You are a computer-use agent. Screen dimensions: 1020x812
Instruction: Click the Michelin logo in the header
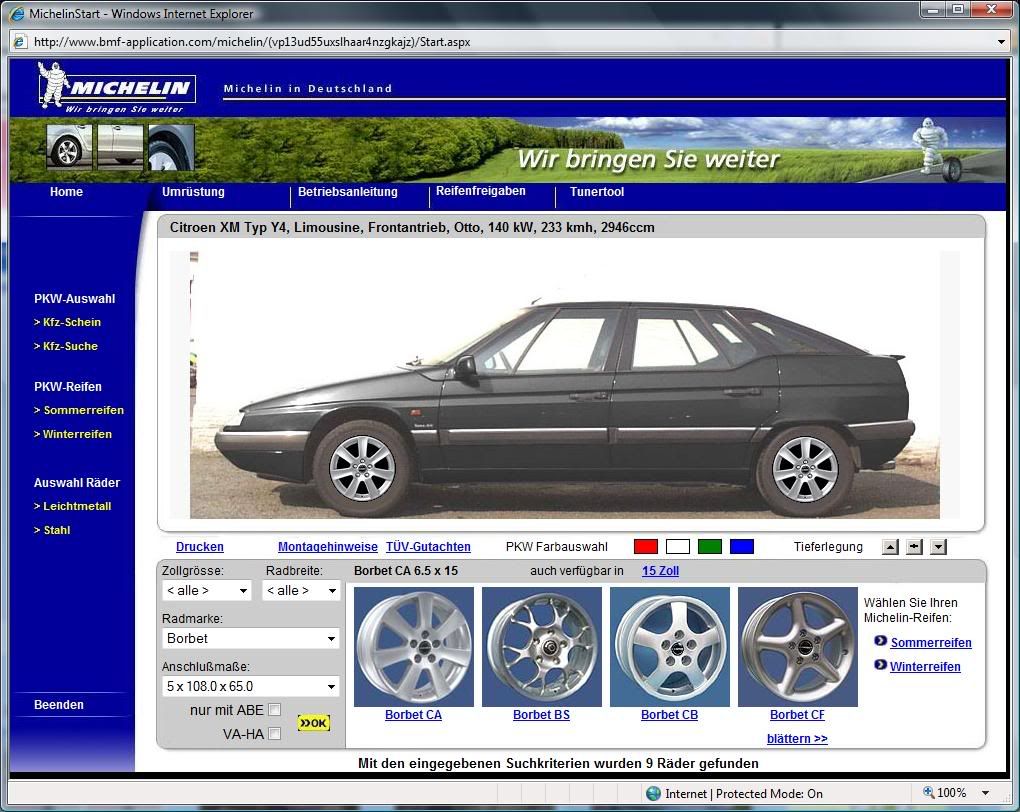(x=116, y=88)
